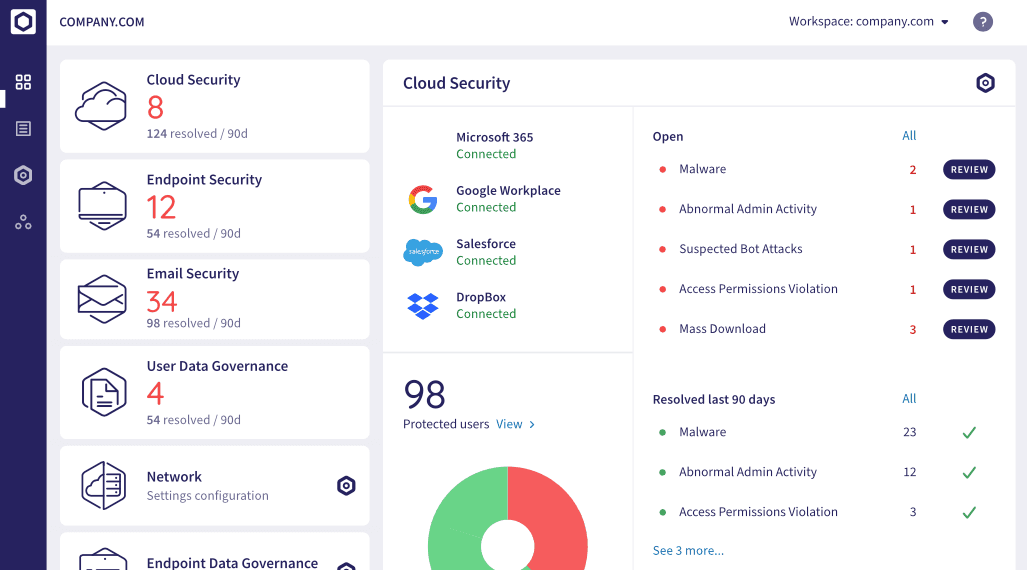Open the dashboard grid icon in sidebar
Screen dimensions: 1027x573
[x=23, y=82]
